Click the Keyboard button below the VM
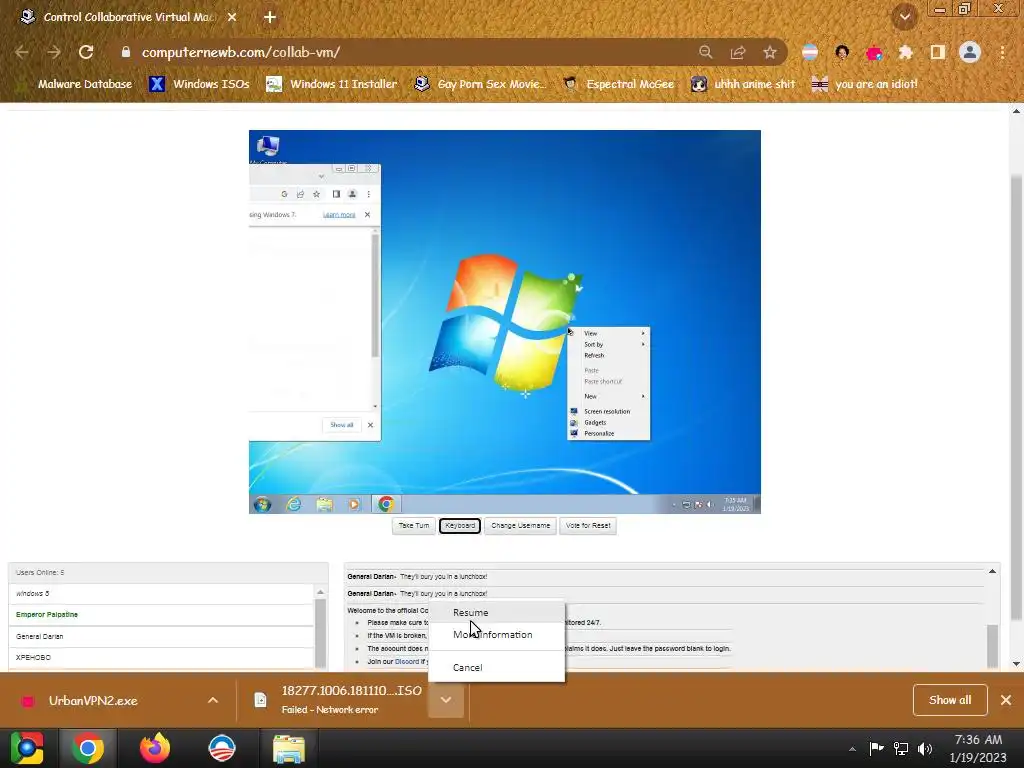The image size is (1024, 768). 460,526
